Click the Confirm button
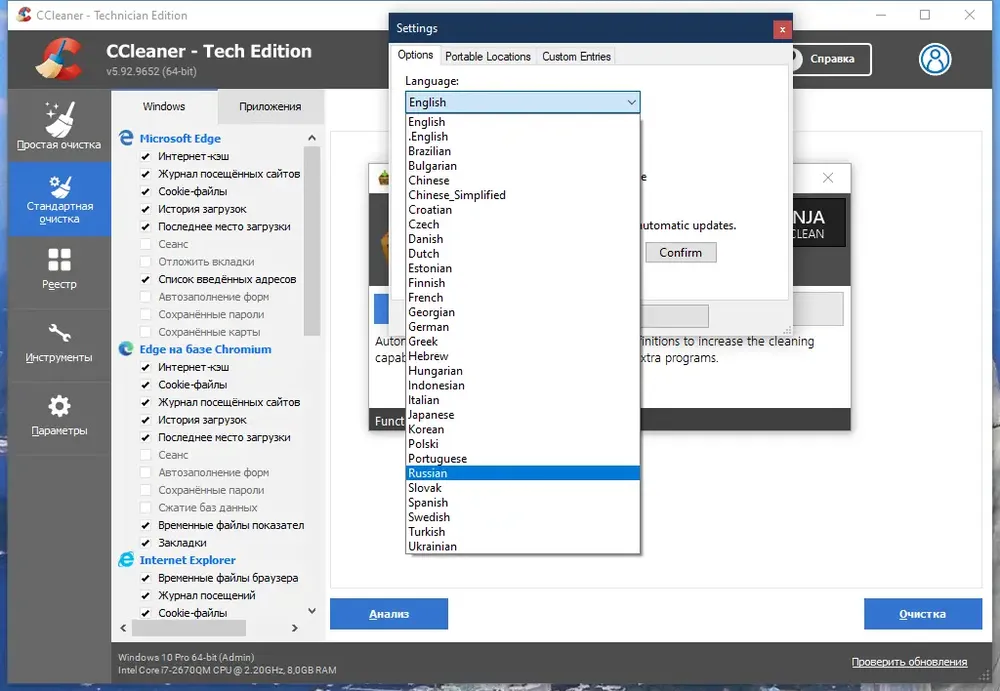Image resolution: width=1000 pixels, height=691 pixels. 680,253
